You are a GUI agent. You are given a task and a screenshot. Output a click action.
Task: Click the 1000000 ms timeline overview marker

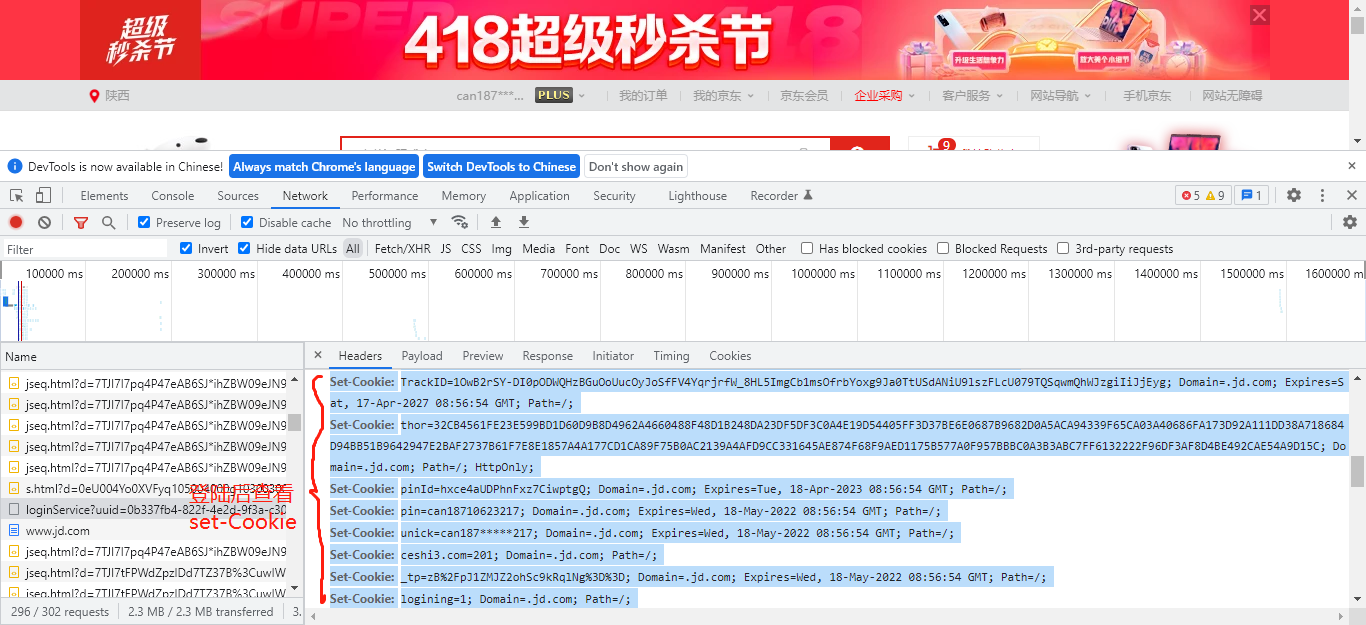tap(822, 273)
